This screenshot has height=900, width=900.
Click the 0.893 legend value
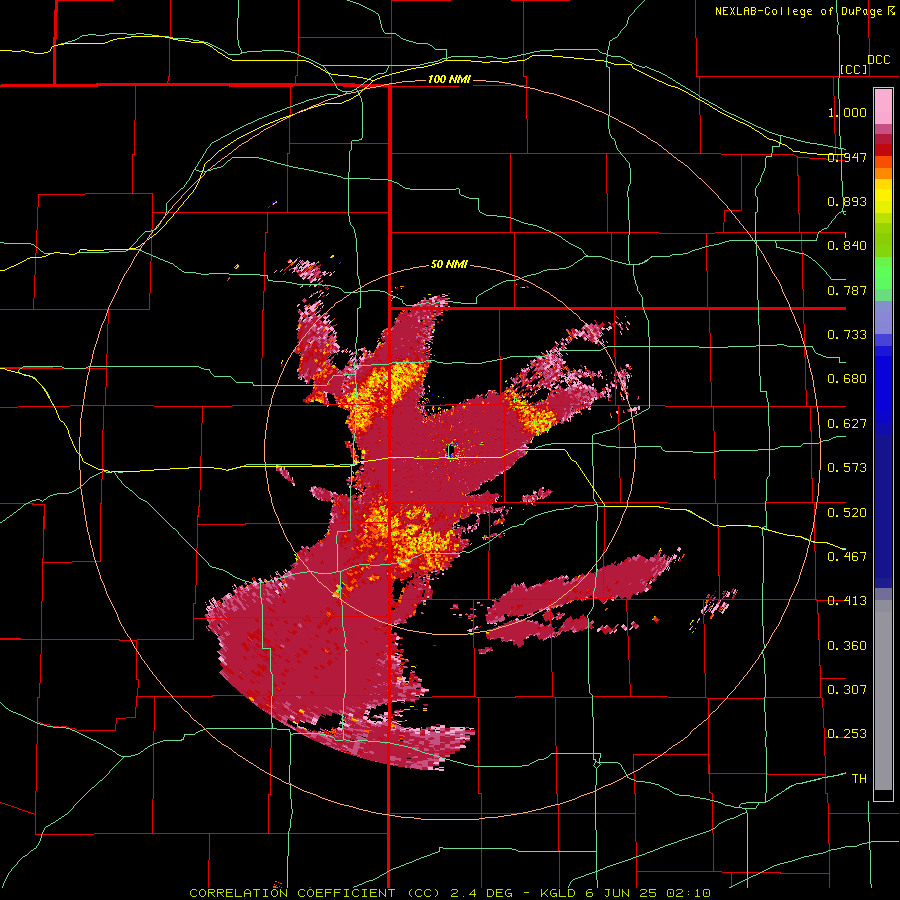[847, 201]
